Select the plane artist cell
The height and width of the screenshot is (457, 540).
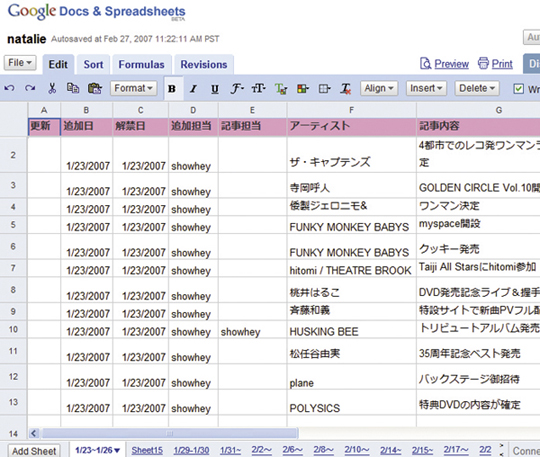(x=351, y=377)
